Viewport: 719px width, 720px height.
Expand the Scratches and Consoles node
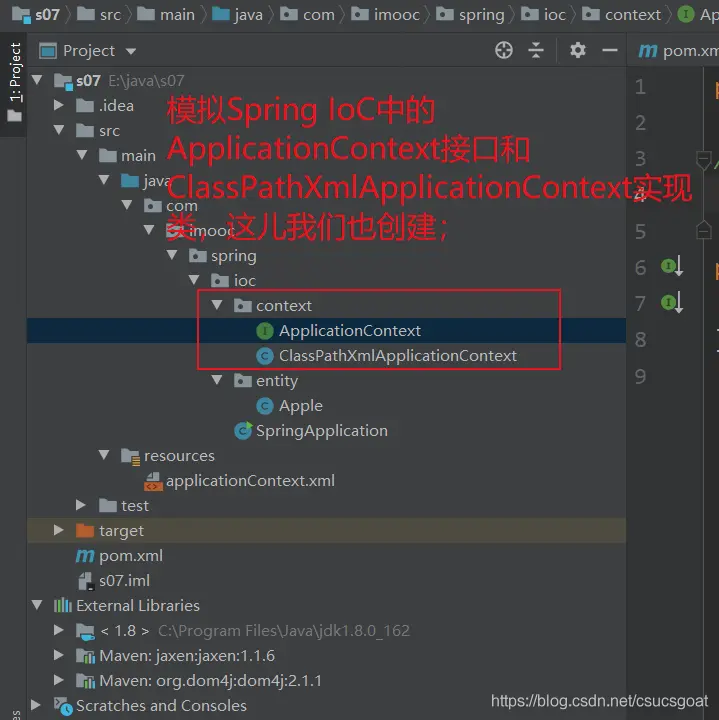click(37, 705)
